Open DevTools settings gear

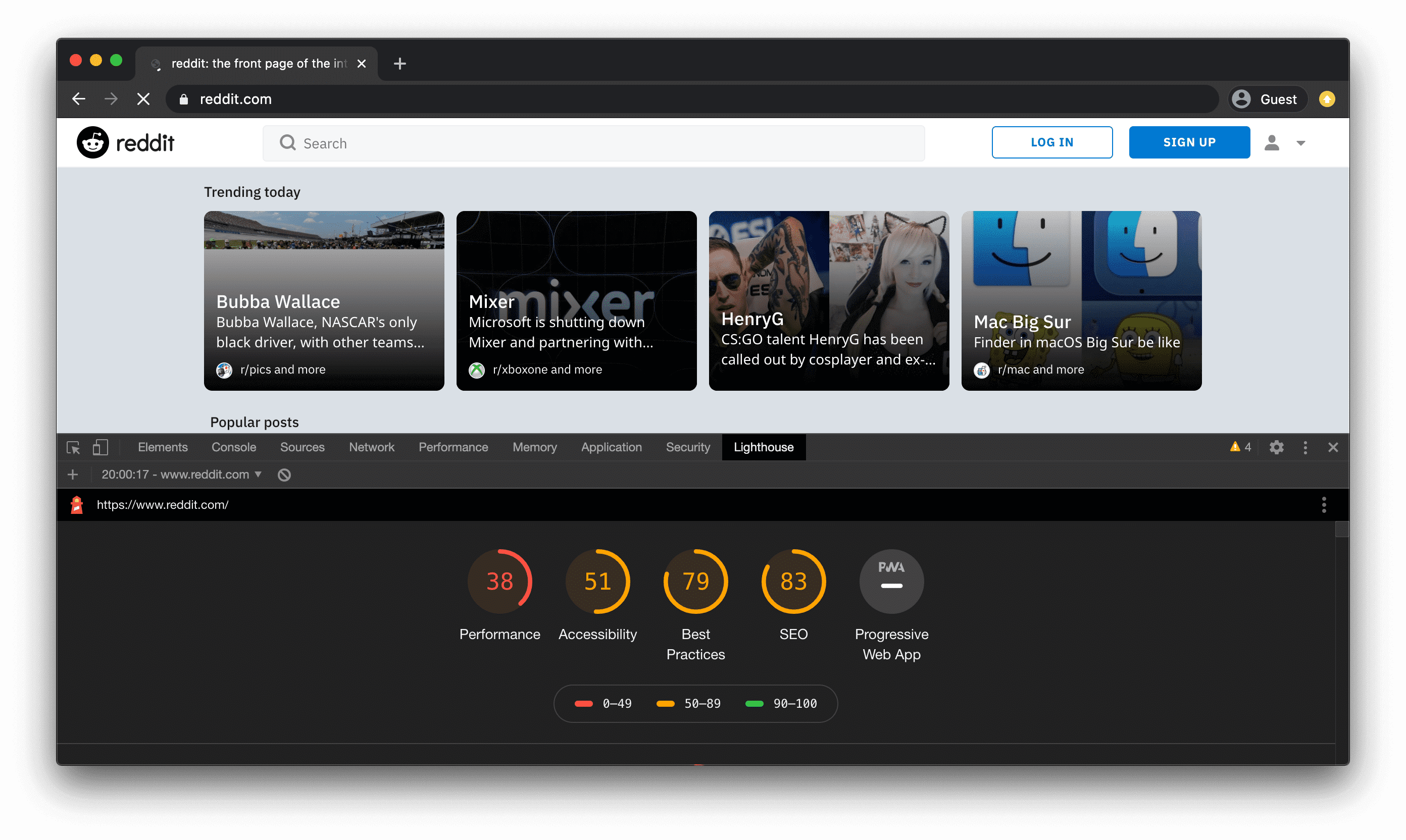point(1276,447)
